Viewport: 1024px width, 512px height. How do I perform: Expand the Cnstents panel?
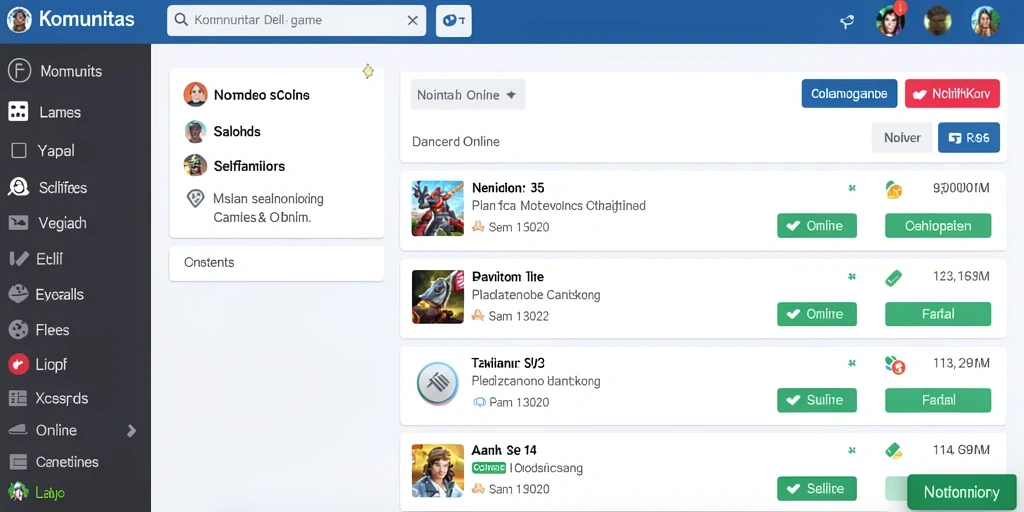pyautogui.click(x=276, y=263)
